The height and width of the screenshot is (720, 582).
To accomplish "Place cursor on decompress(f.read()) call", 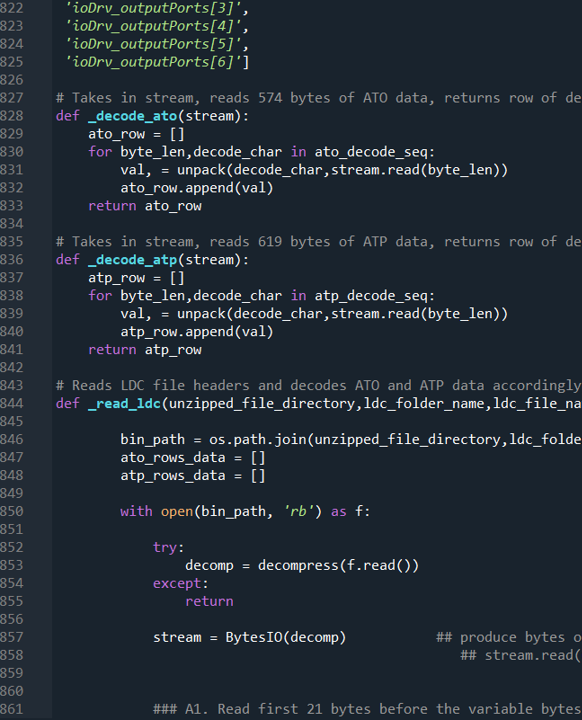I will (x=339, y=565).
